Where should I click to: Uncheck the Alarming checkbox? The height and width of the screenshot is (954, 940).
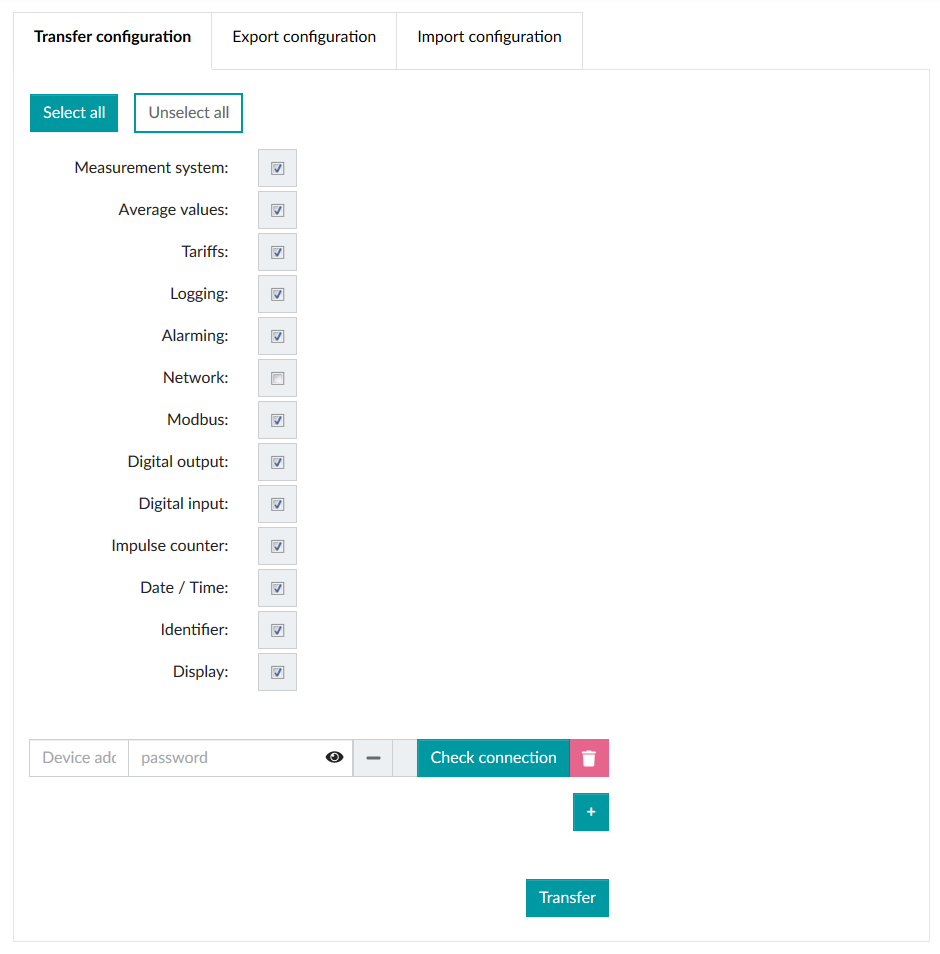pyautogui.click(x=277, y=336)
